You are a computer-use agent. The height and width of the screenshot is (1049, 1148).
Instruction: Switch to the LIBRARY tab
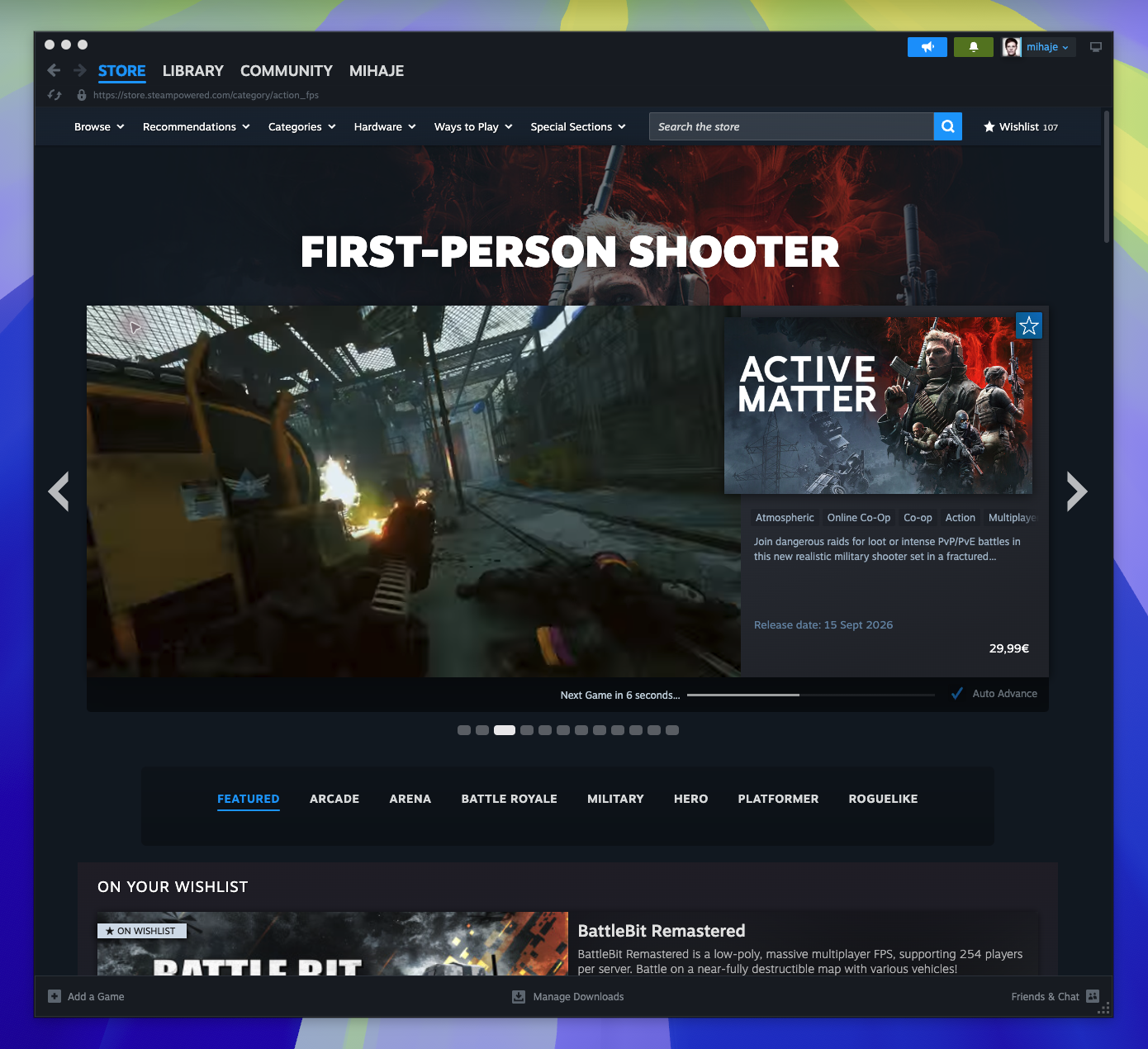click(x=193, y=71)
